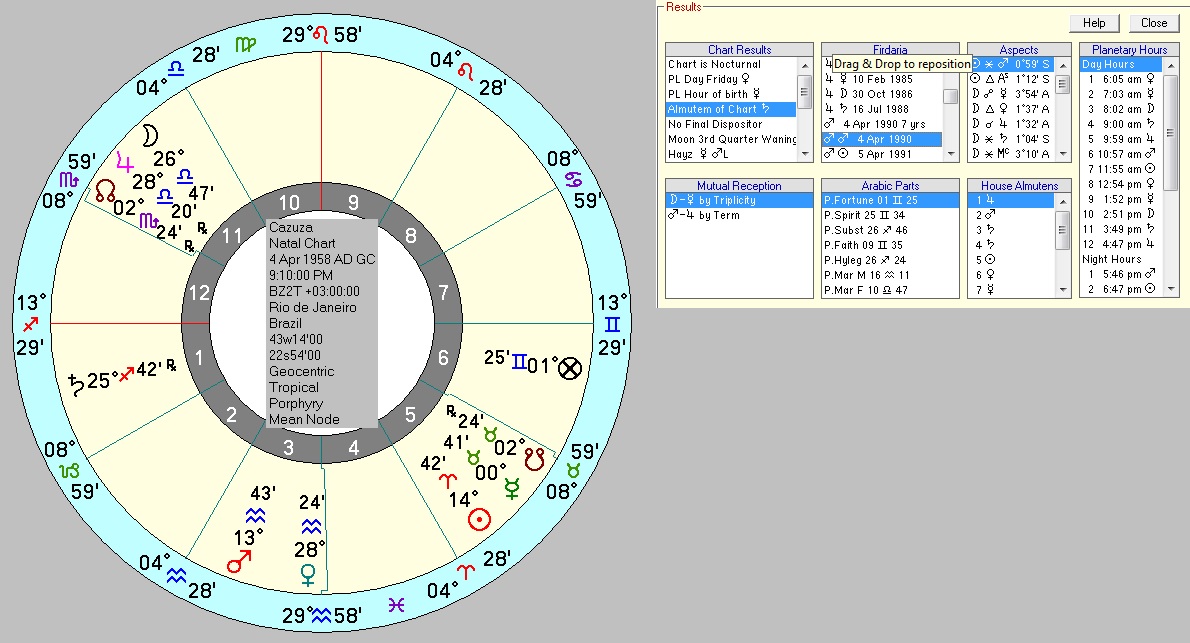Click the Sagittarius arrow at the 13° ascendant cusp

[x=31, y=324]
